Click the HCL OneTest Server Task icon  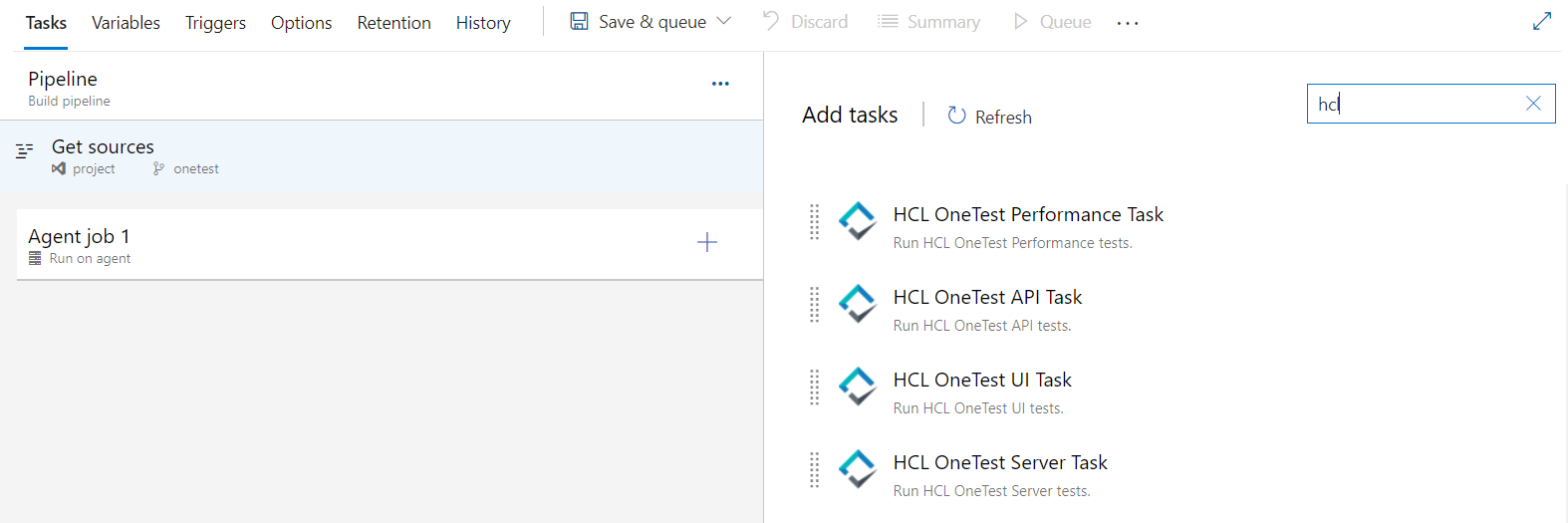[x=857, y=469]
